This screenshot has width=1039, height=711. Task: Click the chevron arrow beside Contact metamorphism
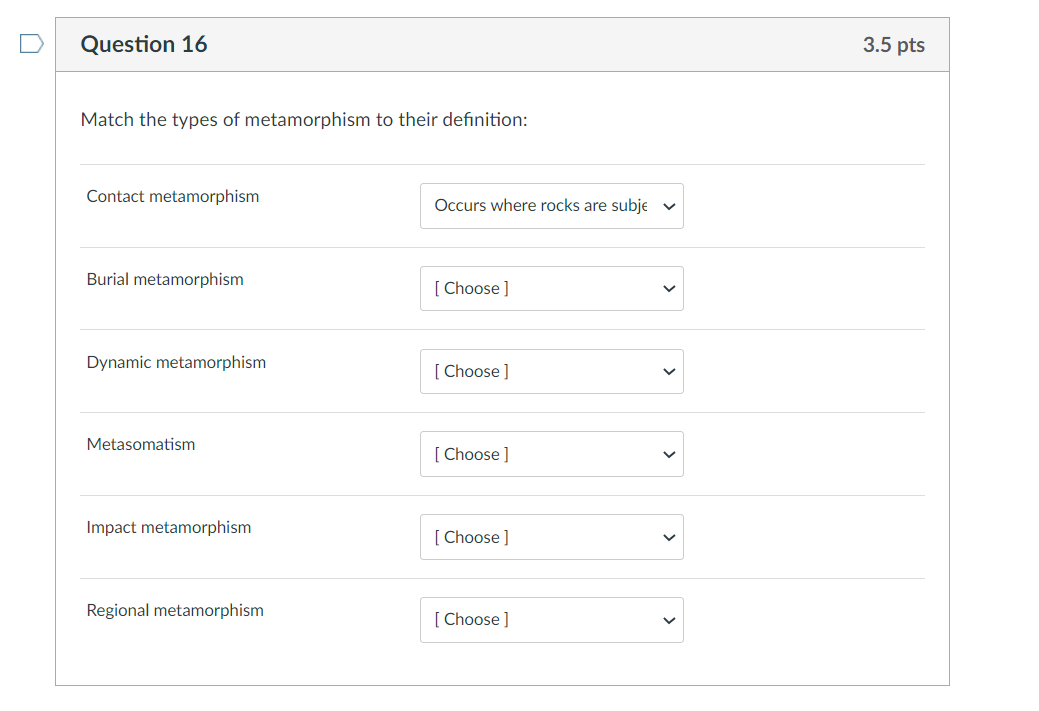click(669, 207)
